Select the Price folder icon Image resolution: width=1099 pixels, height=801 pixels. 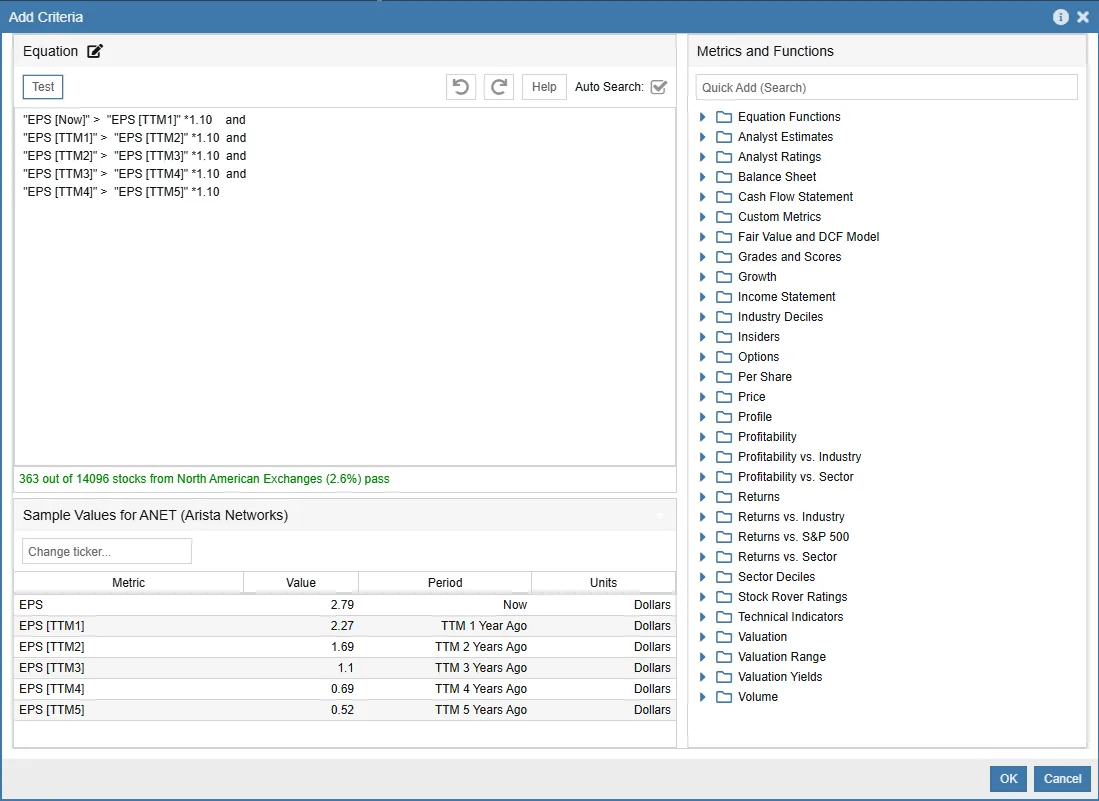click(724, 397)
